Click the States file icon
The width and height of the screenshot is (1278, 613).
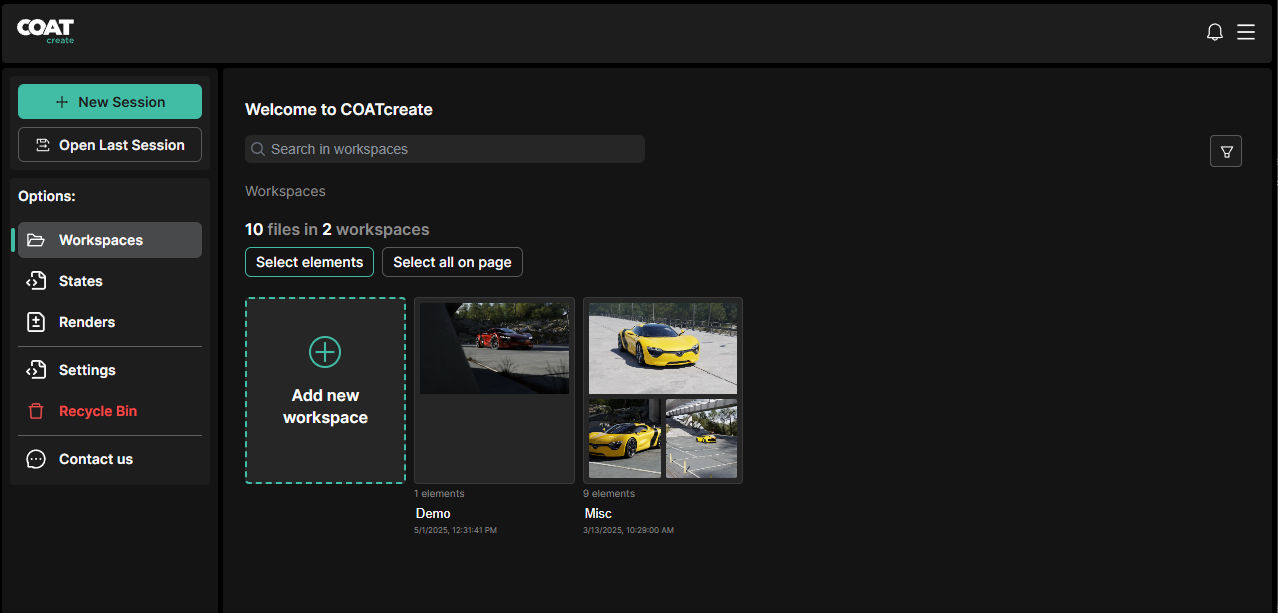36,281
